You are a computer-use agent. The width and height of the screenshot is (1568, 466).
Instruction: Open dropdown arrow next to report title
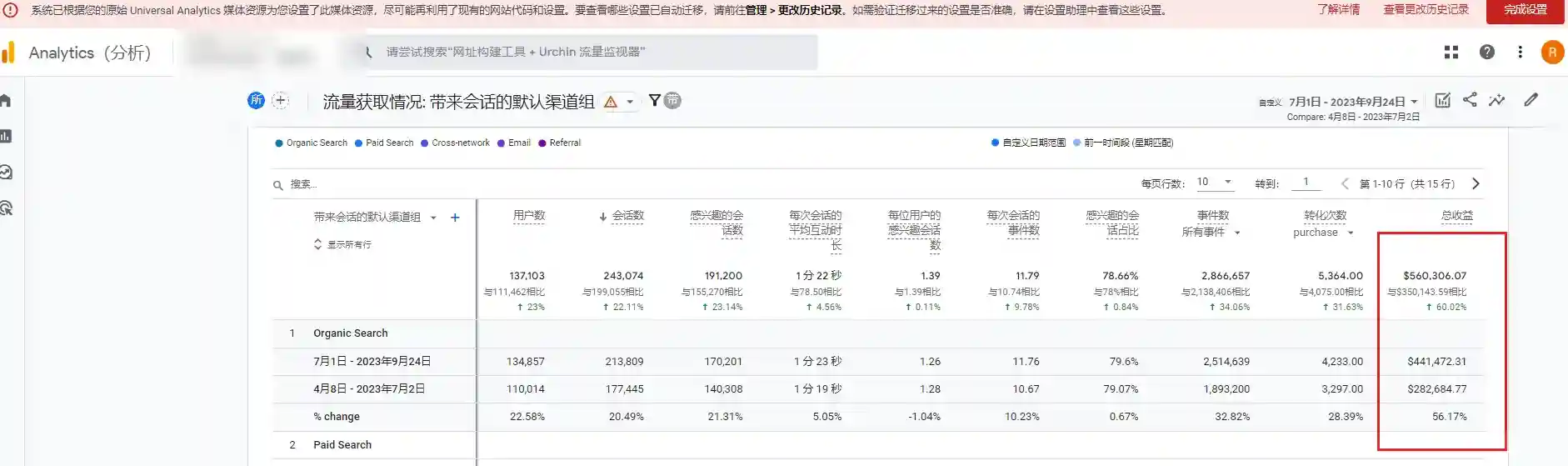[630, 102]
